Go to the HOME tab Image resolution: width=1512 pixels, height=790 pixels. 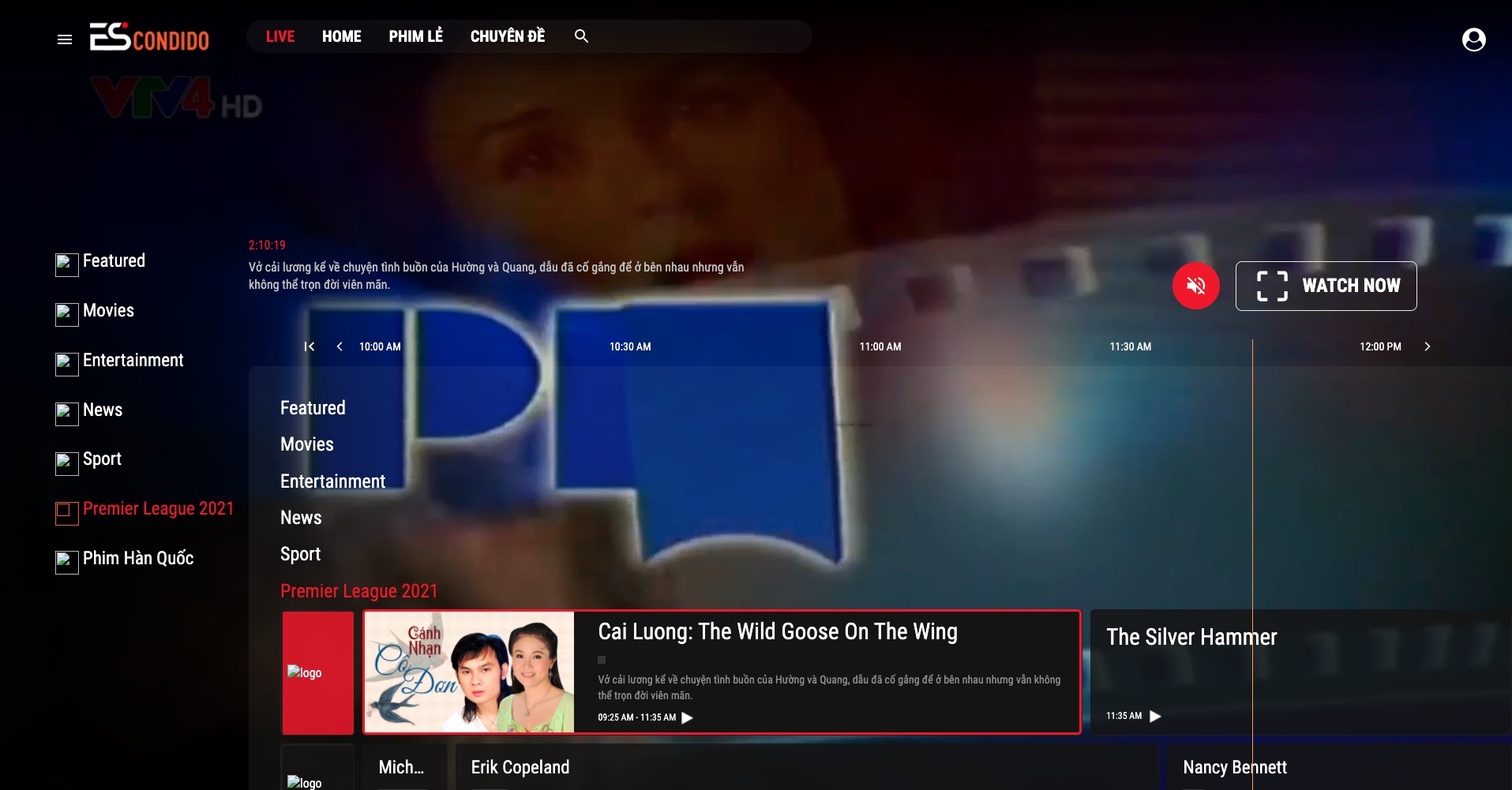(341, 36)
